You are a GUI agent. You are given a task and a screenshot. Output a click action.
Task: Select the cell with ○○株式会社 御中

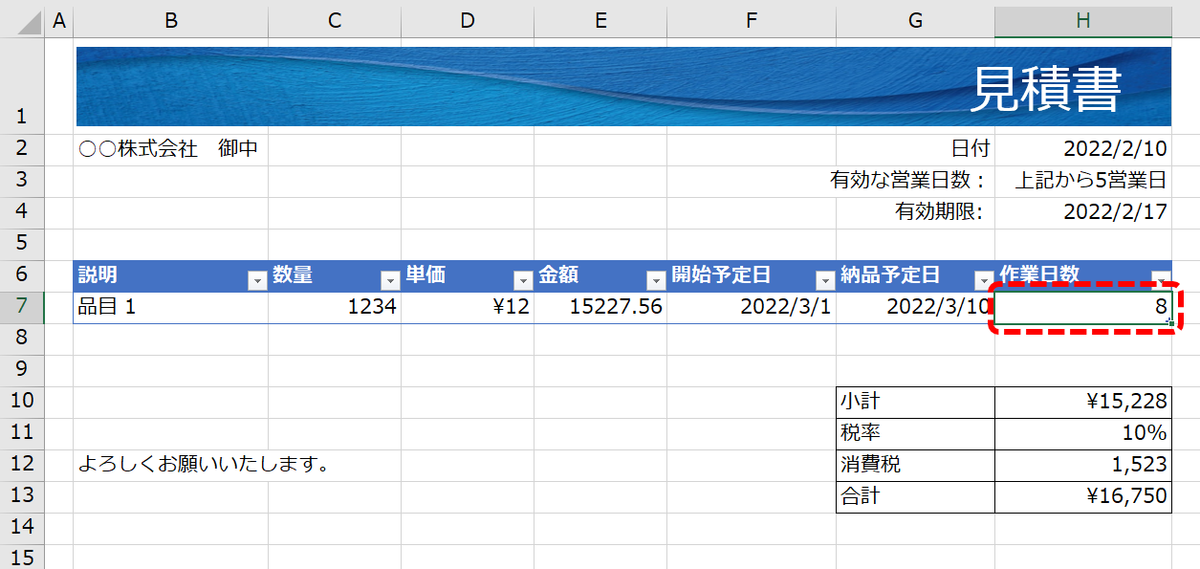coord(171,149)
